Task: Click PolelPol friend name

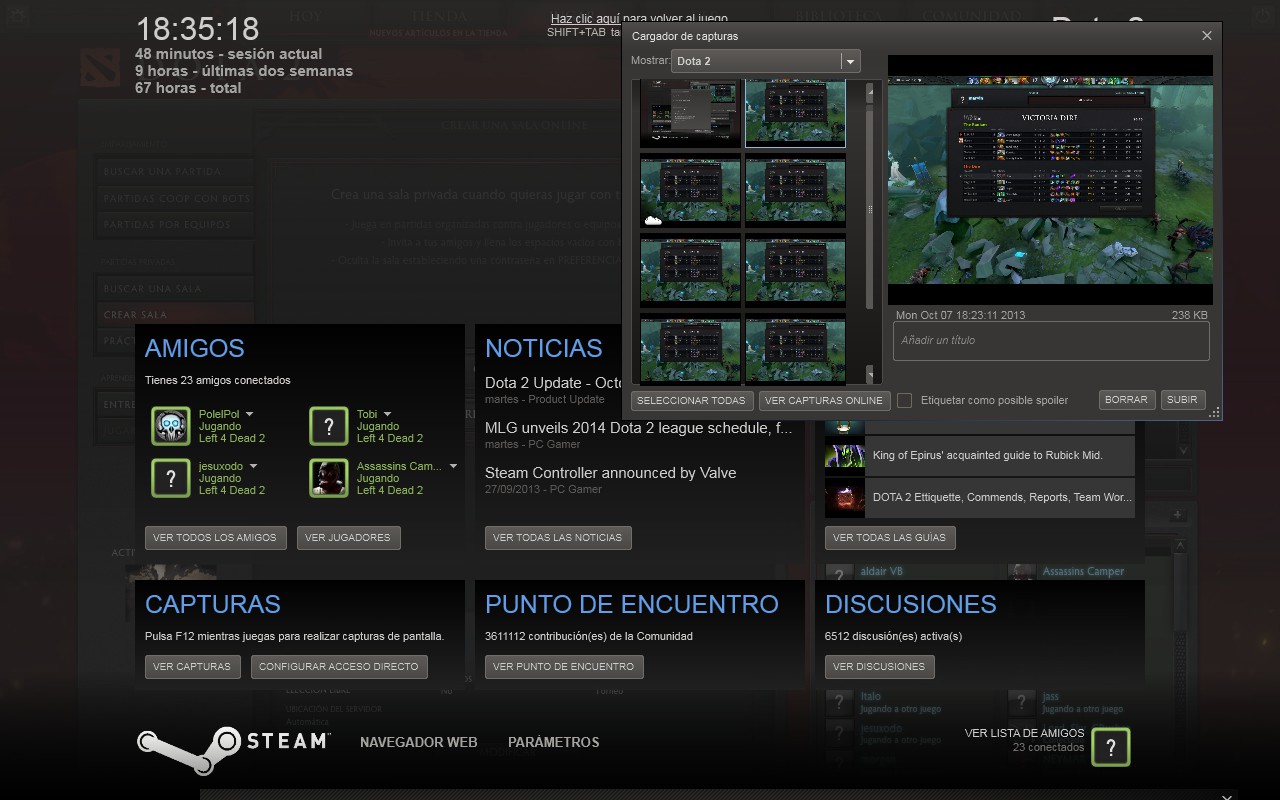Action: tap(219, 414)
